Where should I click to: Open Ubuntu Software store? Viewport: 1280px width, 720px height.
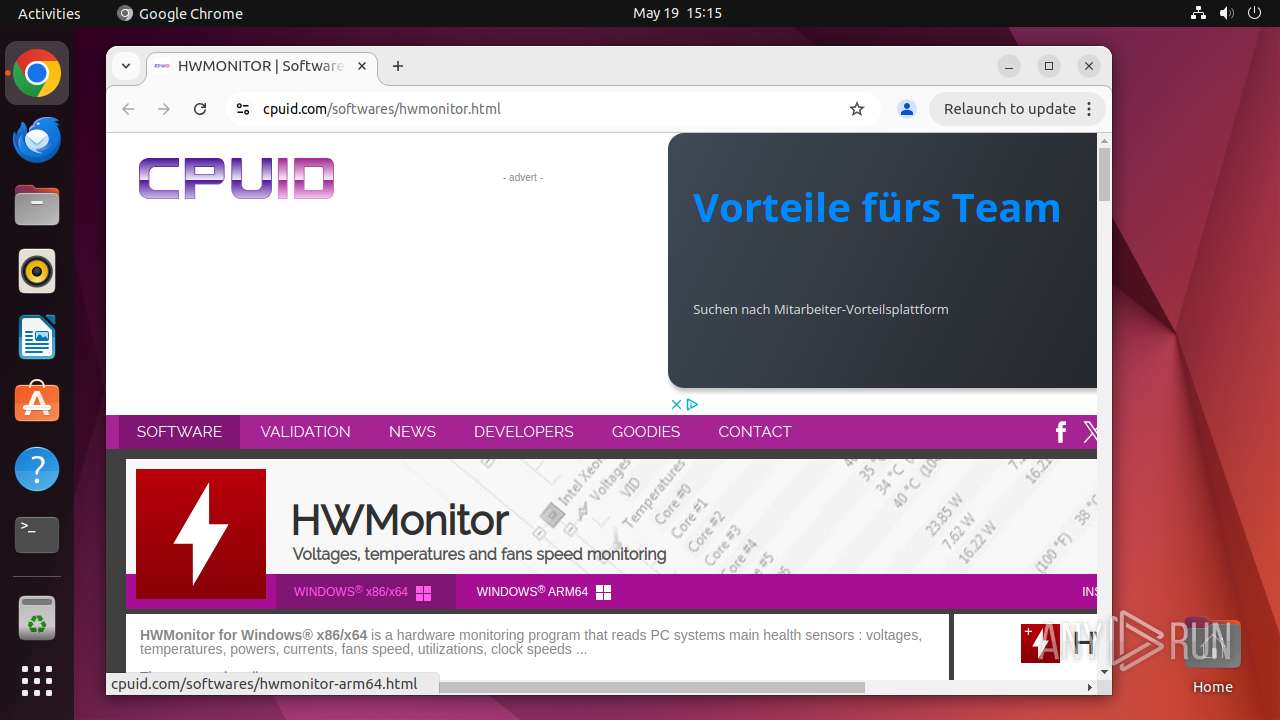point(37,403)
